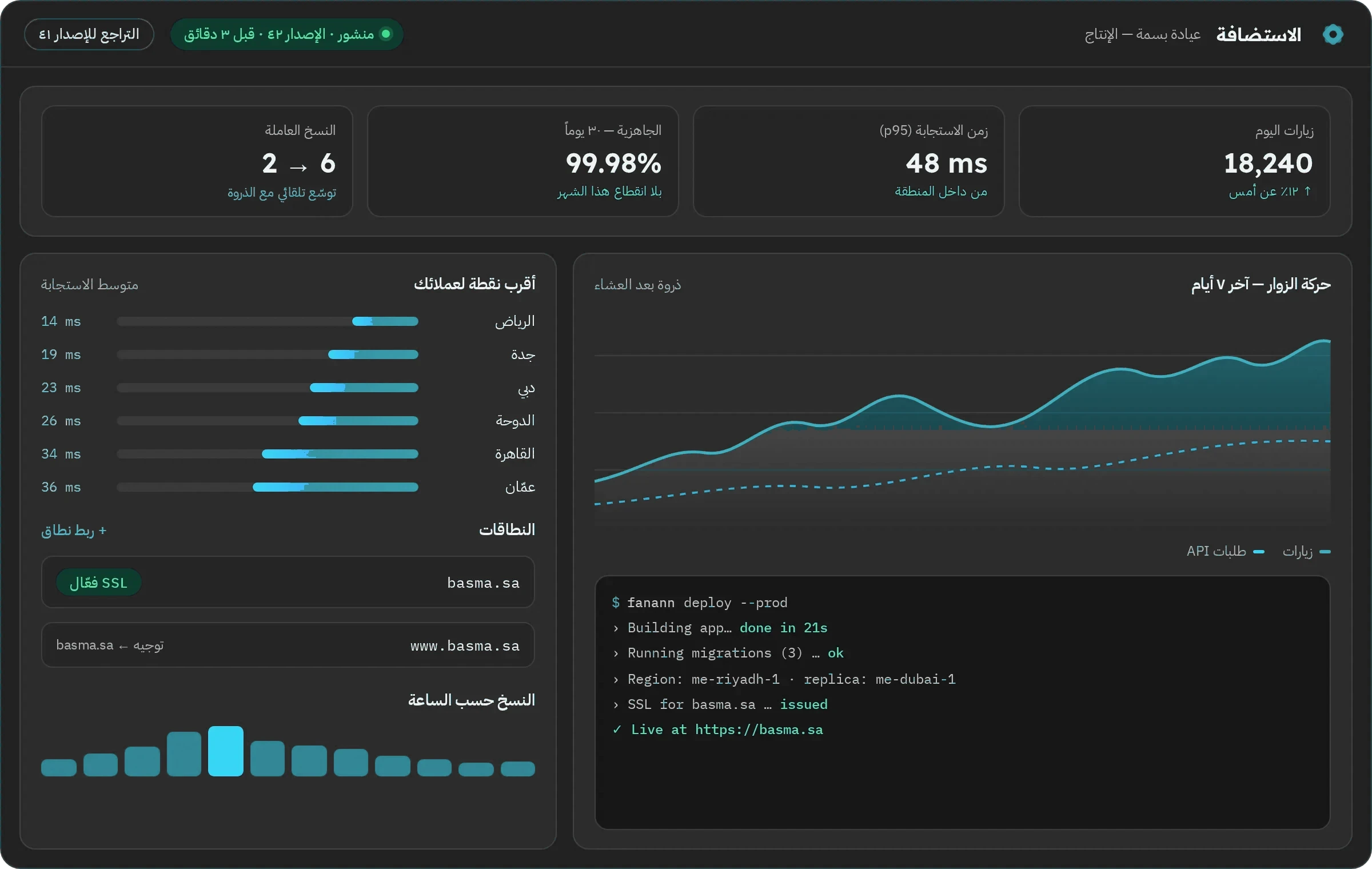
Task: Click the uptime value 99.98%
Action: pyautogui.click(x=613, y=164)
